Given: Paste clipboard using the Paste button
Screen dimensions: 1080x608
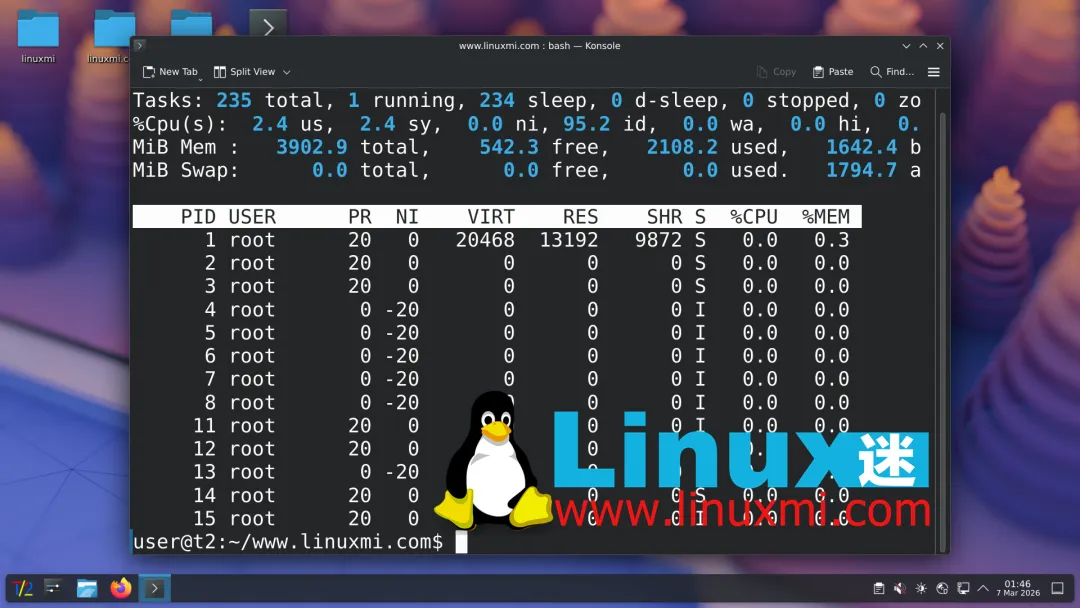Looking at the screenshot, I should [x=833, y=72].
